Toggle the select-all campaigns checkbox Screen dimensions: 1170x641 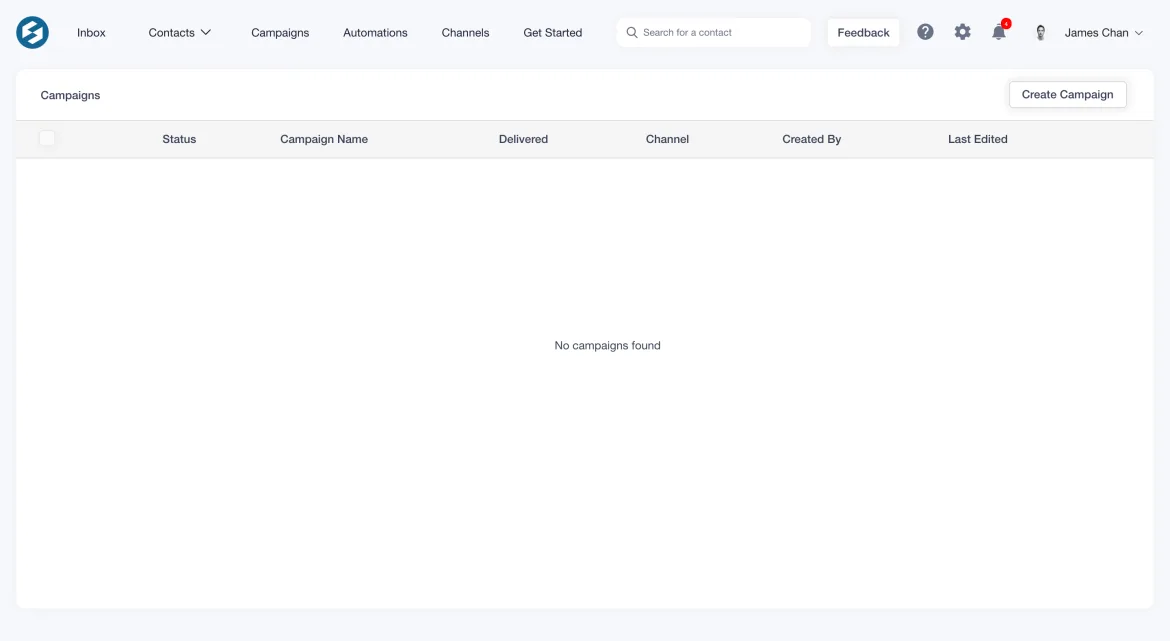click(x=47, y=138)
